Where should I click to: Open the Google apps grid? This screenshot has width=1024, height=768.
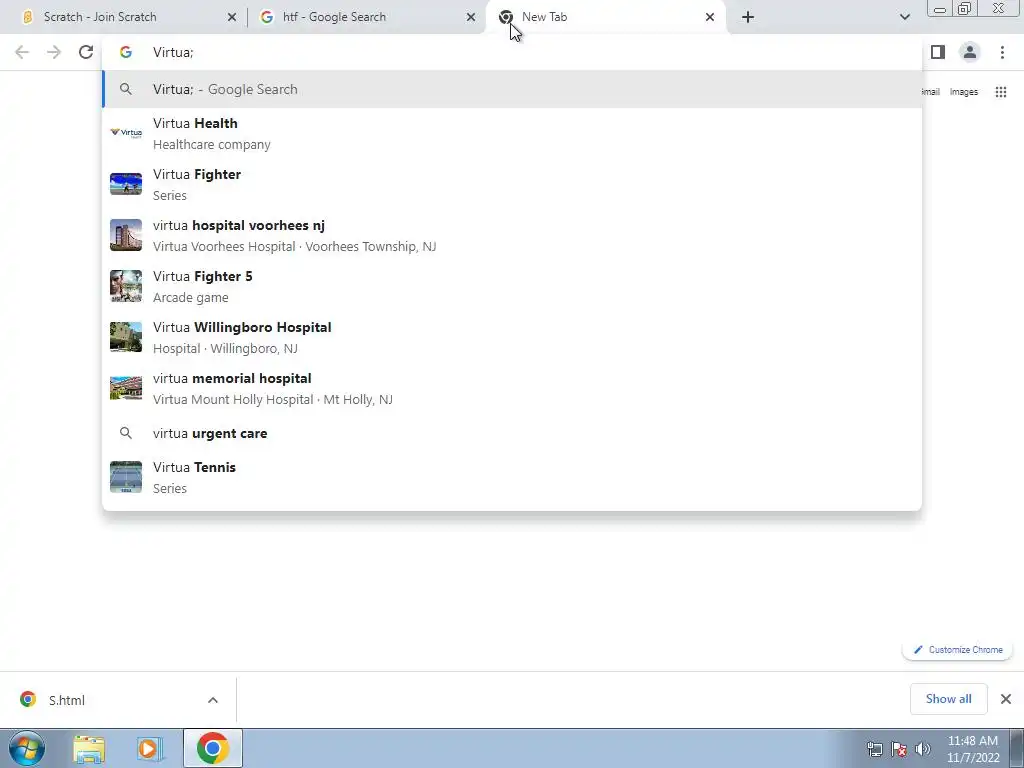pyautogui.click(x=1000, y=92)
